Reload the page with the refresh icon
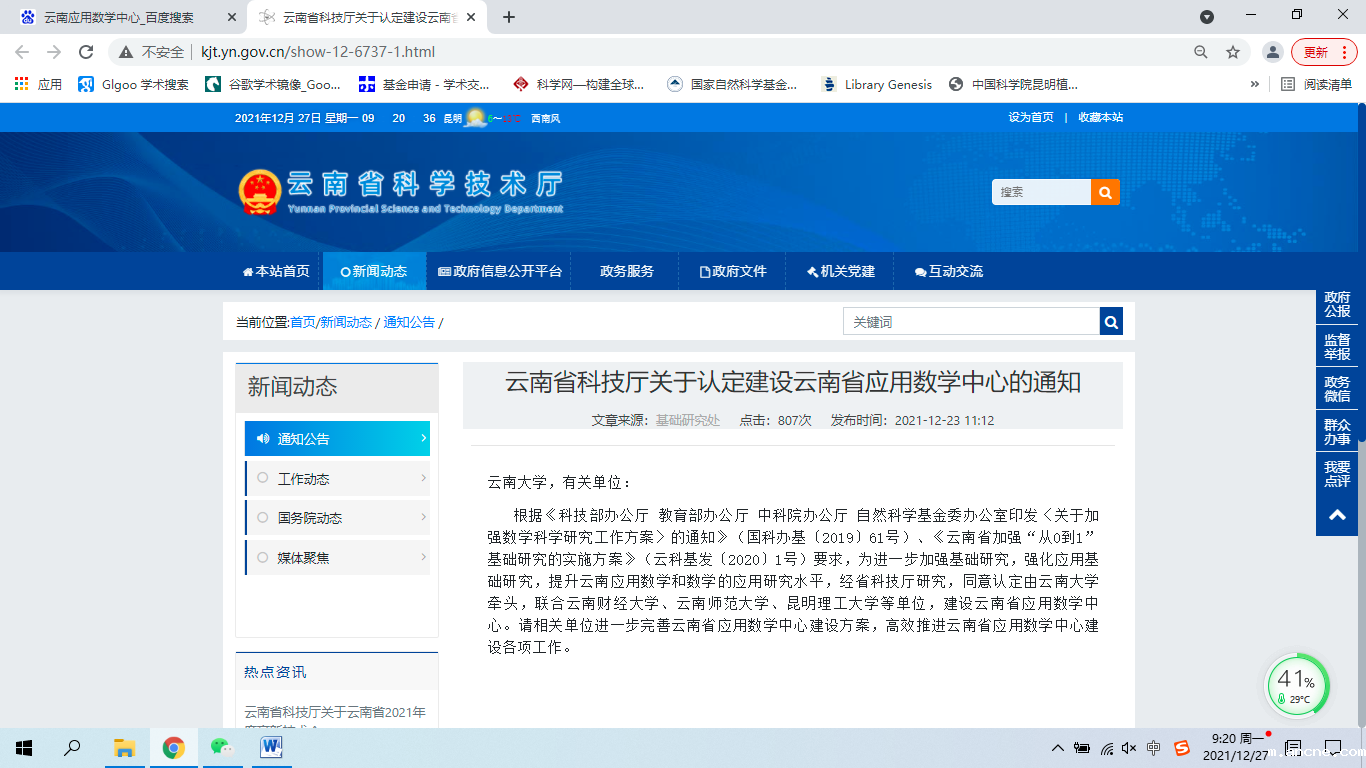 pyautogui.click(x=86, y=52)
